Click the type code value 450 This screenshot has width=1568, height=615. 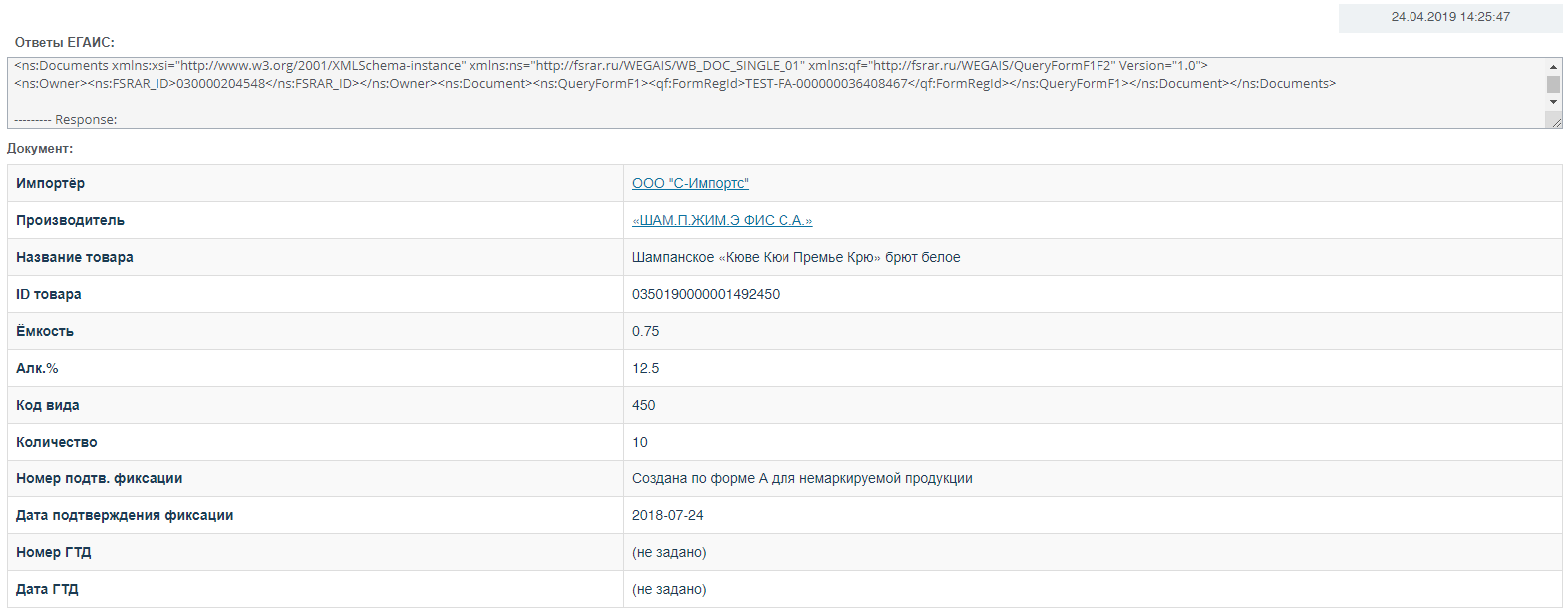[644, 405]
